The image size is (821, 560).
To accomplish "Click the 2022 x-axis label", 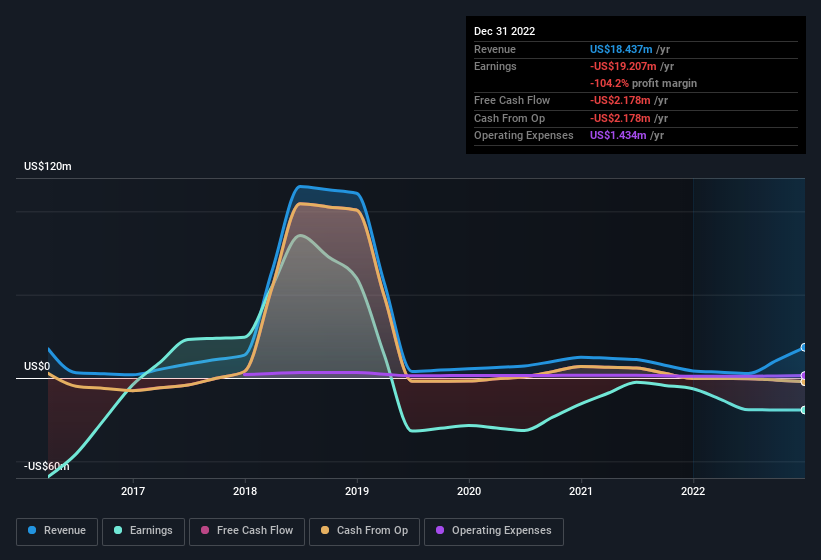I will (x=693, y=491).
